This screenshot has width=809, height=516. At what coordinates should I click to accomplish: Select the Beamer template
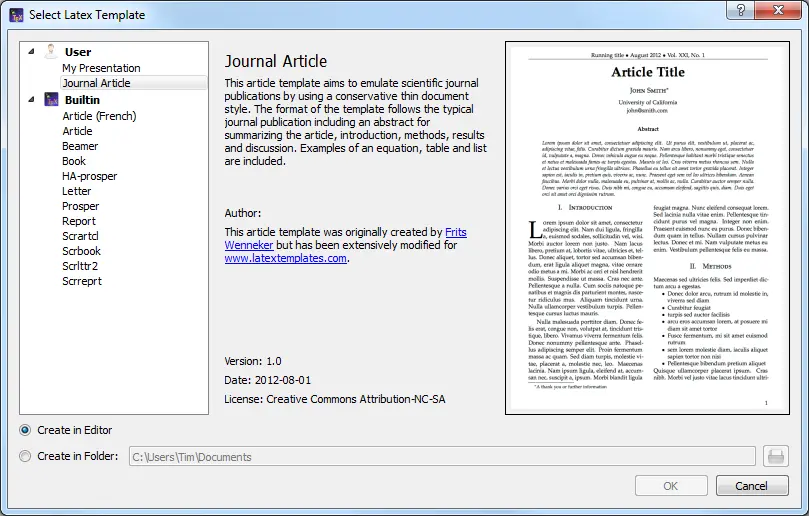(80, 146)
